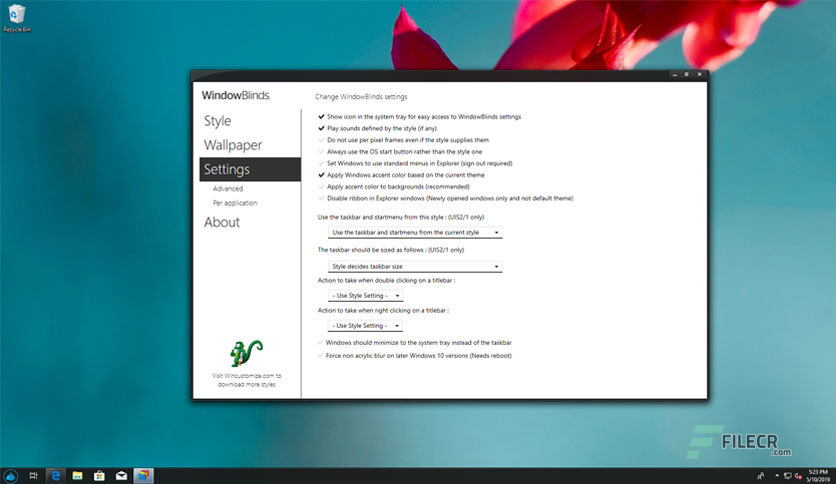The height and width of the screenshot is (484, 836).
Task: Launch Microsoft Edge from the taskbar
Action: click(55, 475)
